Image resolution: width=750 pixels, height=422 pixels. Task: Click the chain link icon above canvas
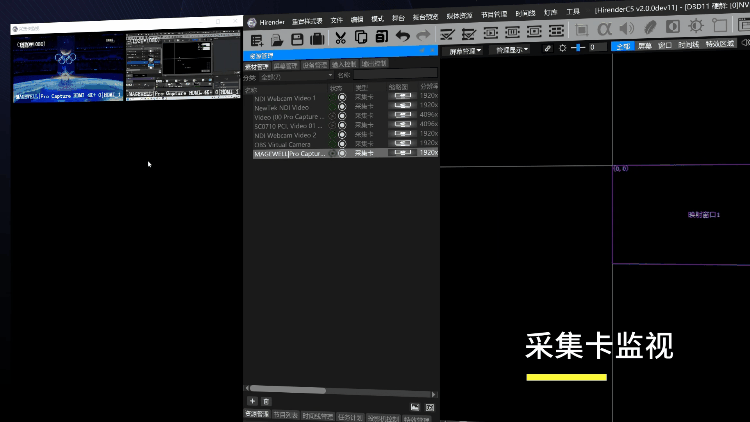(x=548, y=48)
